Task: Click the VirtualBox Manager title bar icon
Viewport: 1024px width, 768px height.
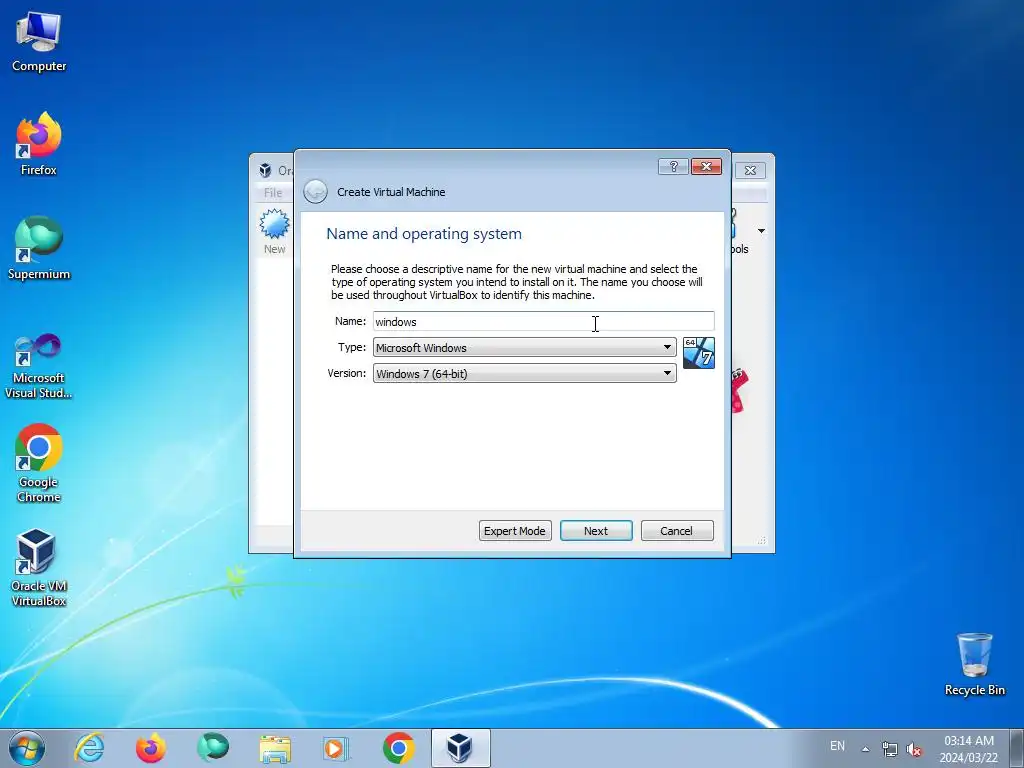Action: point(265,170)
